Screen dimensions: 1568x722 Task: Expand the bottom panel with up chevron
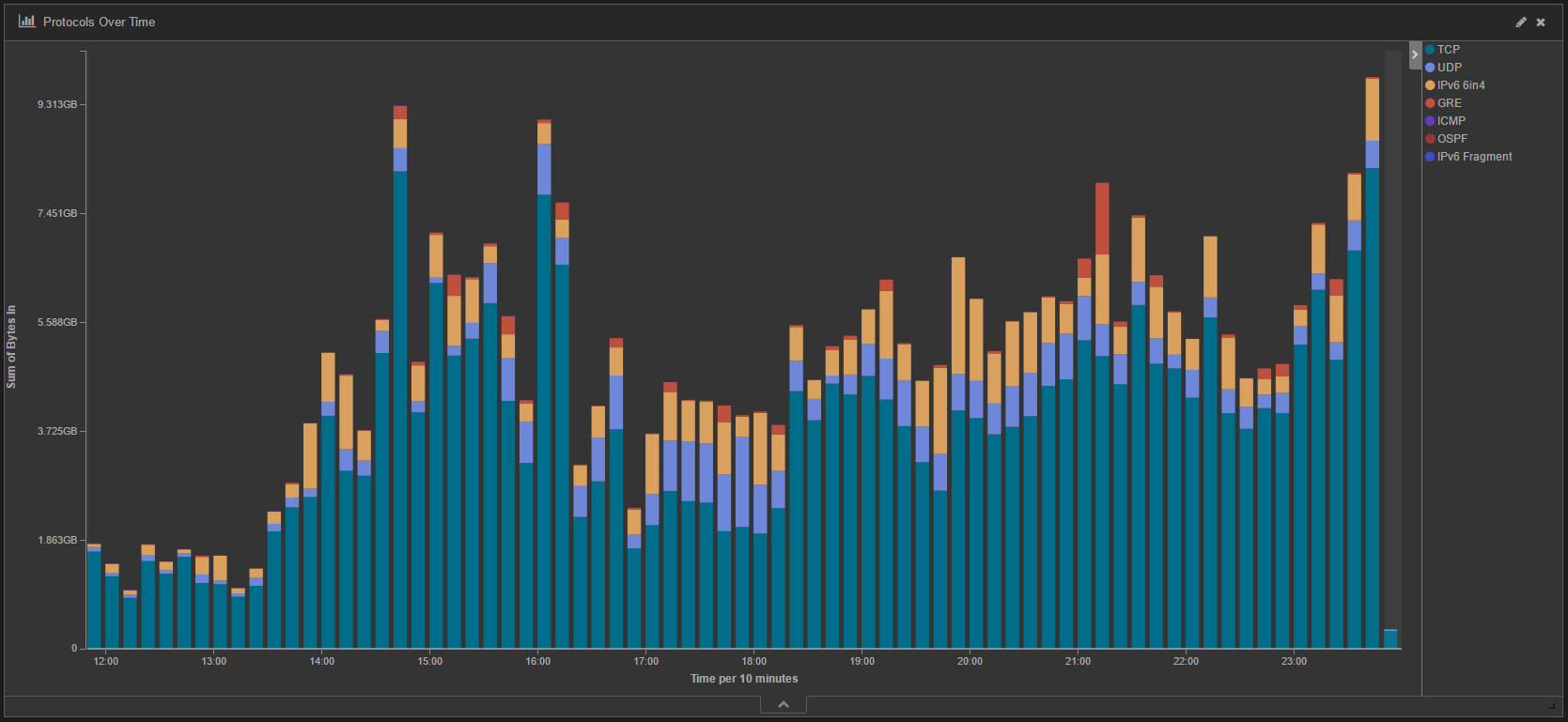click(x=784, y=704)
